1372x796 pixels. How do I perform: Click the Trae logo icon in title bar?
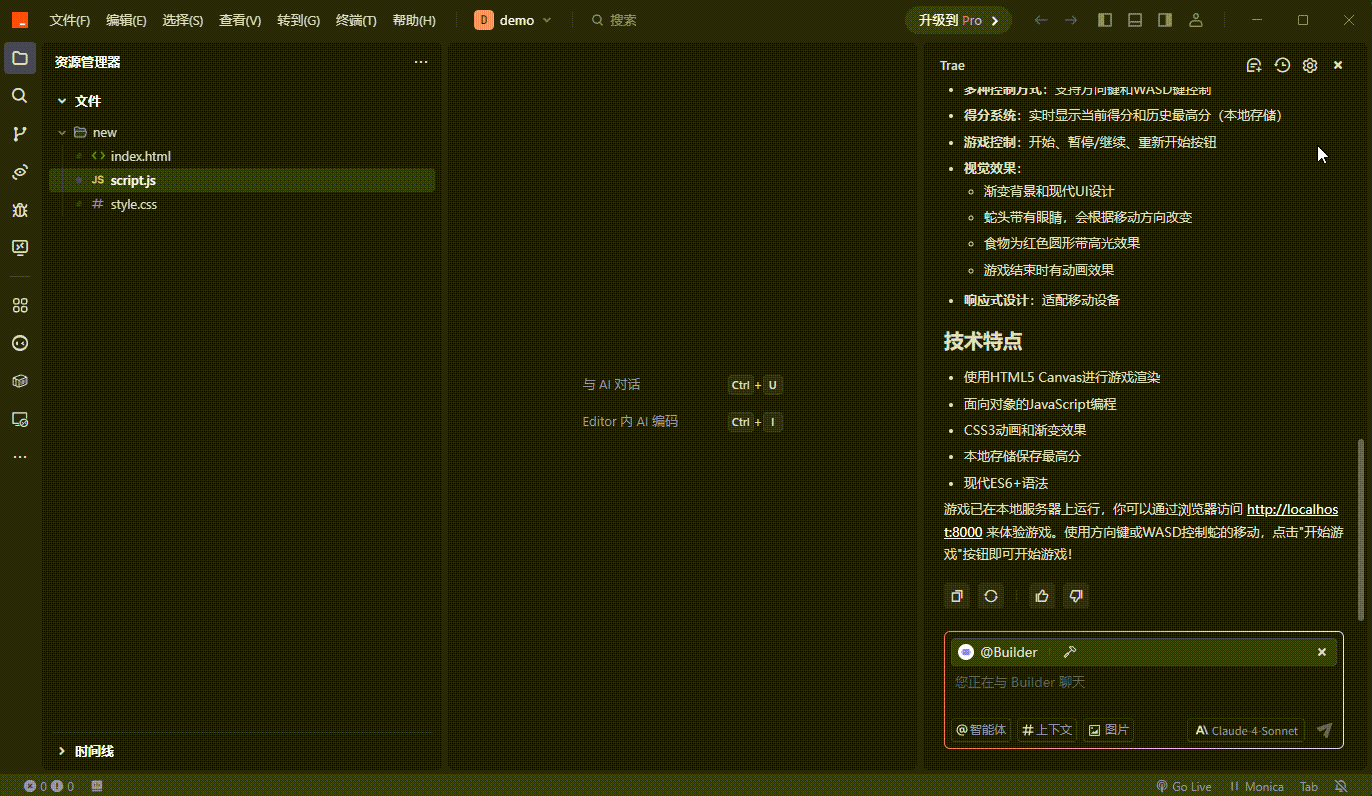click(x=20, y=20)
